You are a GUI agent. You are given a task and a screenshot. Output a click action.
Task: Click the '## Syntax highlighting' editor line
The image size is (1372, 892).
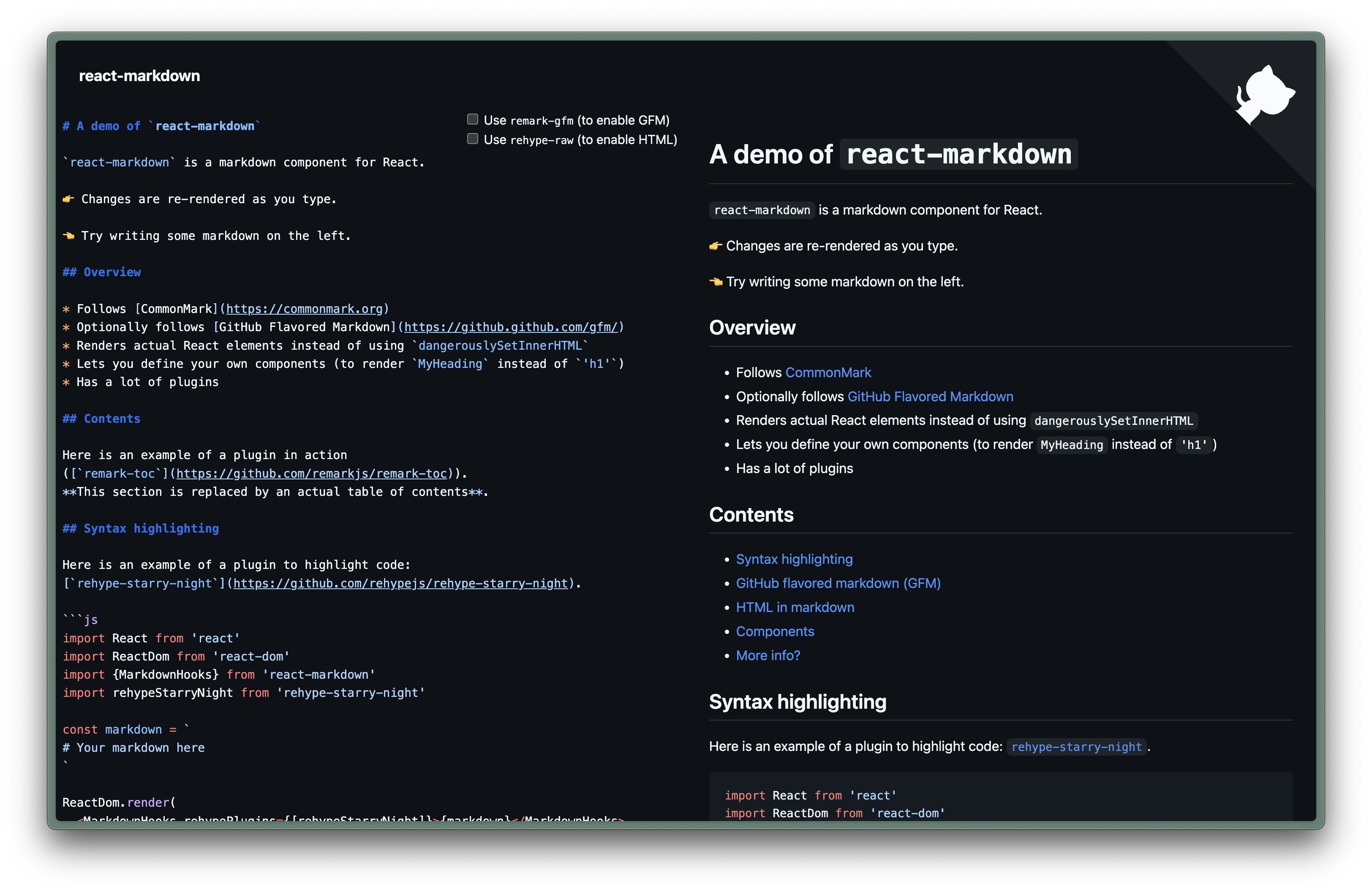(x=141, y=528)
